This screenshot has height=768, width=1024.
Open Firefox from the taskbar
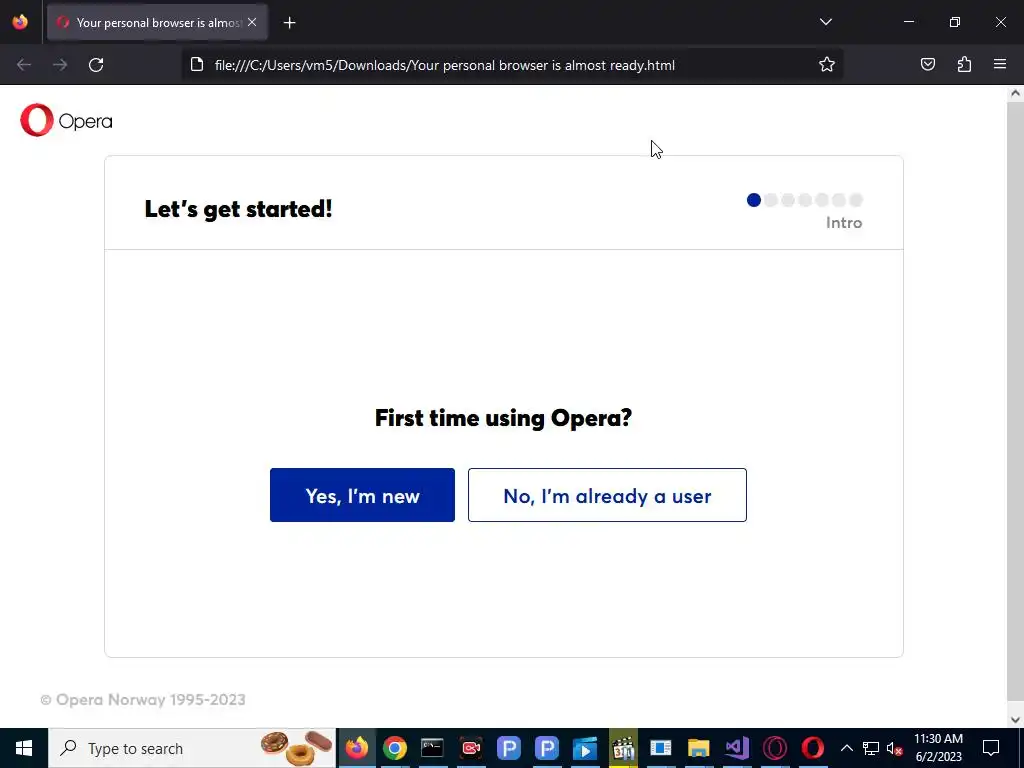pos(357,748)
